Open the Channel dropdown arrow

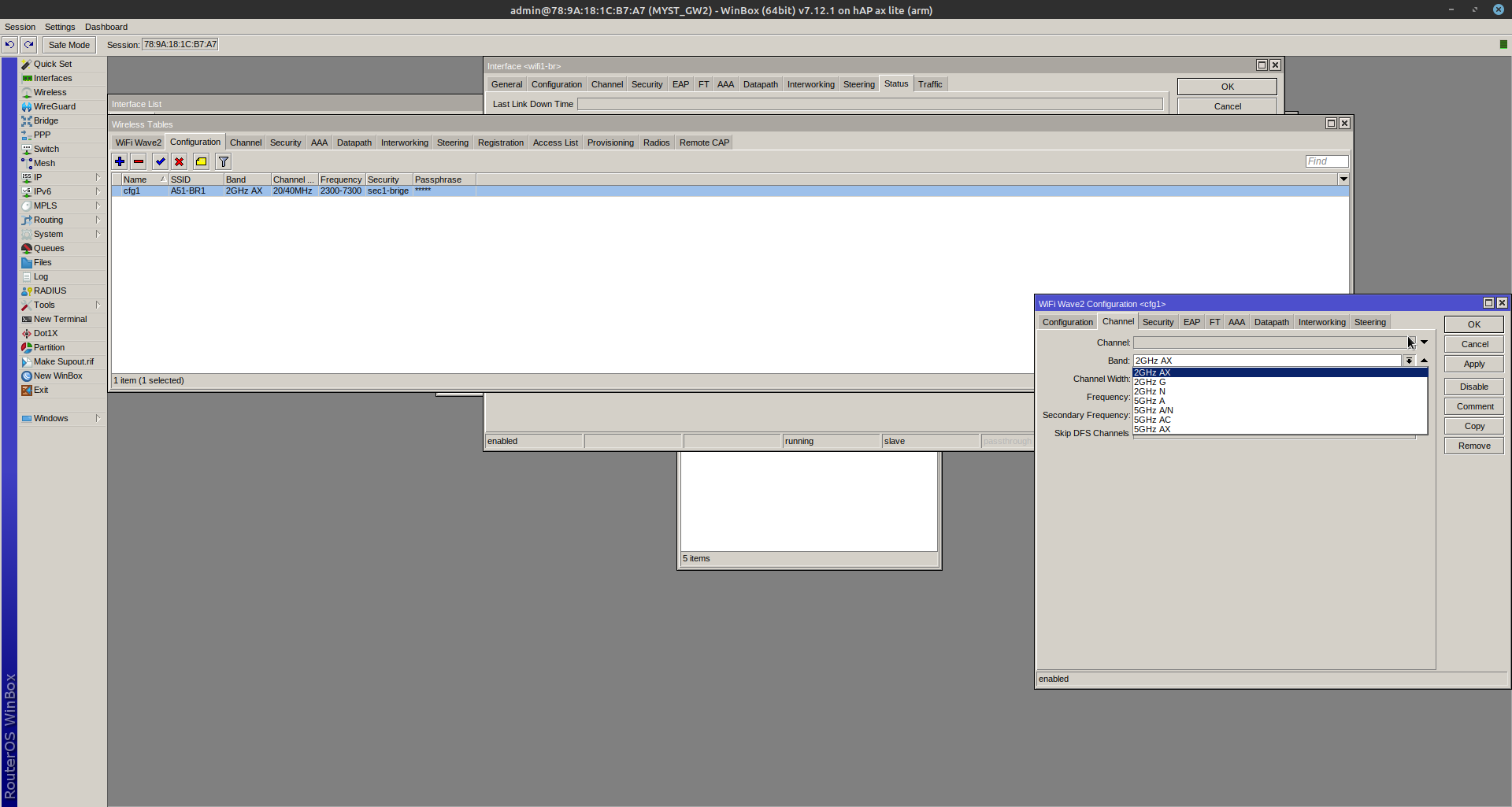[x=1424, y=342]
